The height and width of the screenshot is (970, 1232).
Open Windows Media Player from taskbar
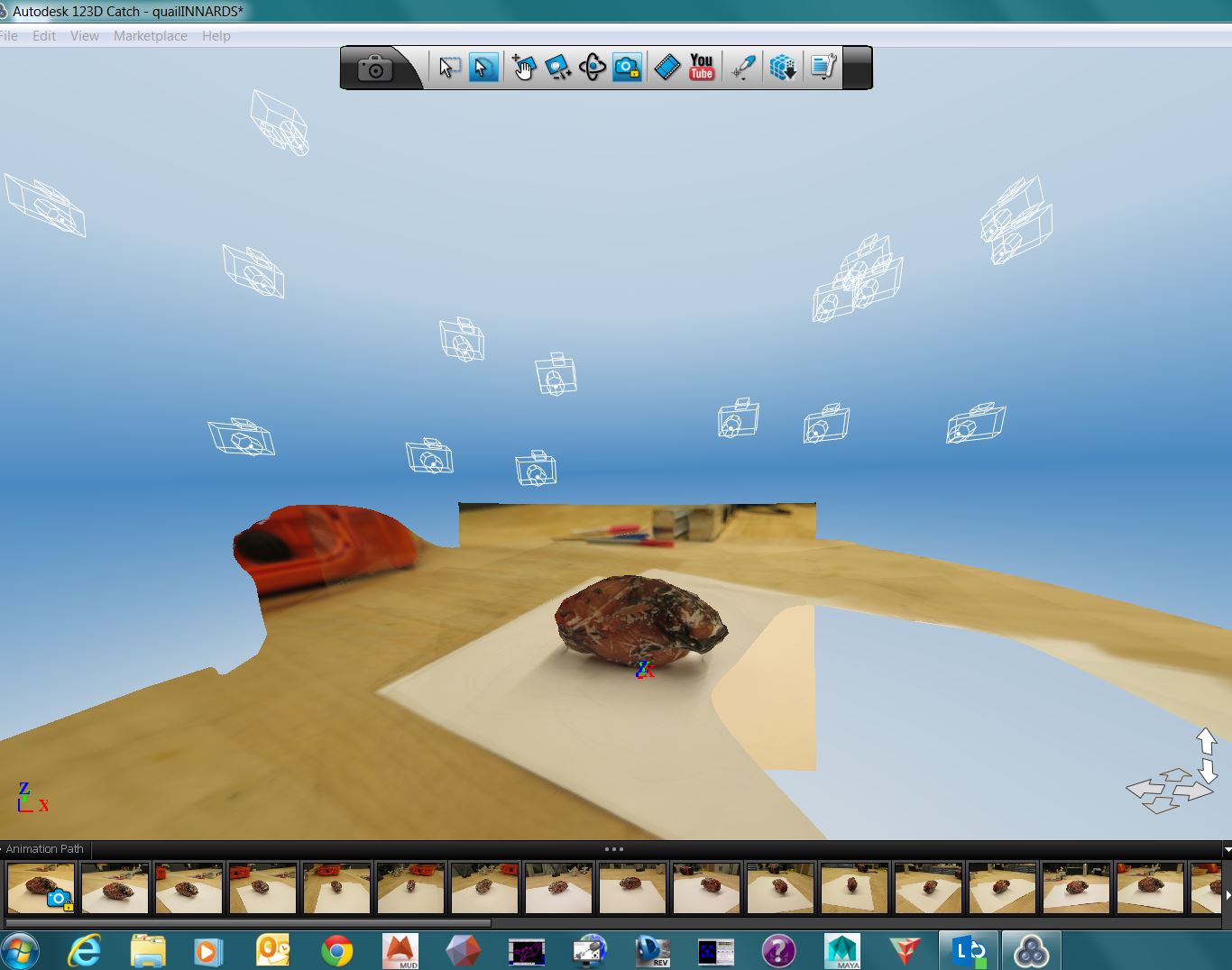pyautogui.click(x=208, y=951)
